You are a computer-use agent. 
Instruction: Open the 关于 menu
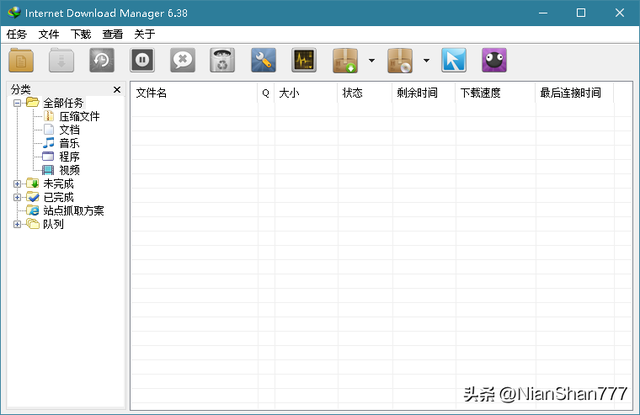tap(144, 34)
